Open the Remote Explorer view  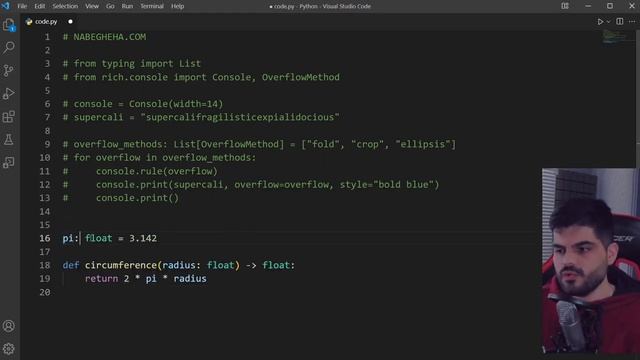[x=9, y=162]
